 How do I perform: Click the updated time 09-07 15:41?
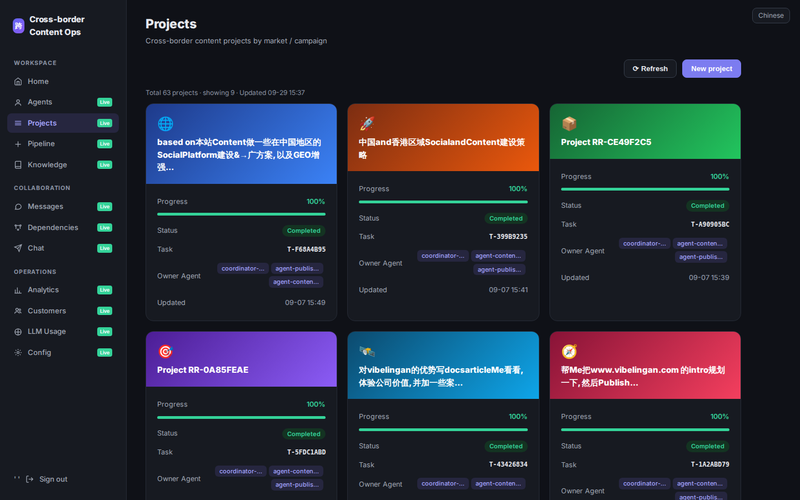(508, 290)
